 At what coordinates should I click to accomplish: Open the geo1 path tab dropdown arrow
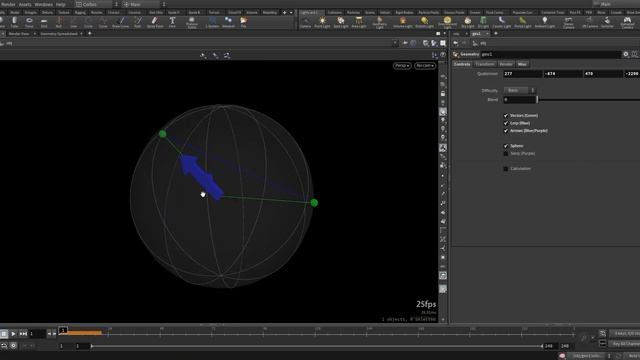pos(487,34)
